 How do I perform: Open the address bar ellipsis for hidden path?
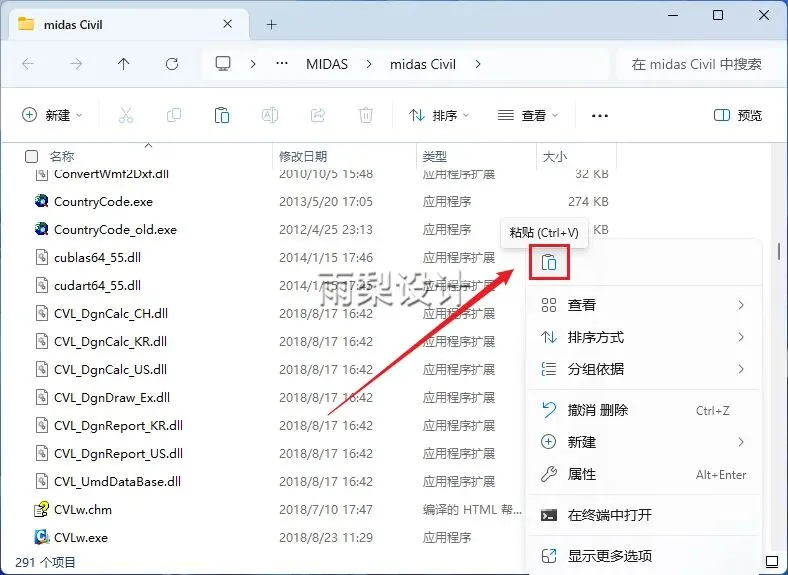[x=282, y=64]
